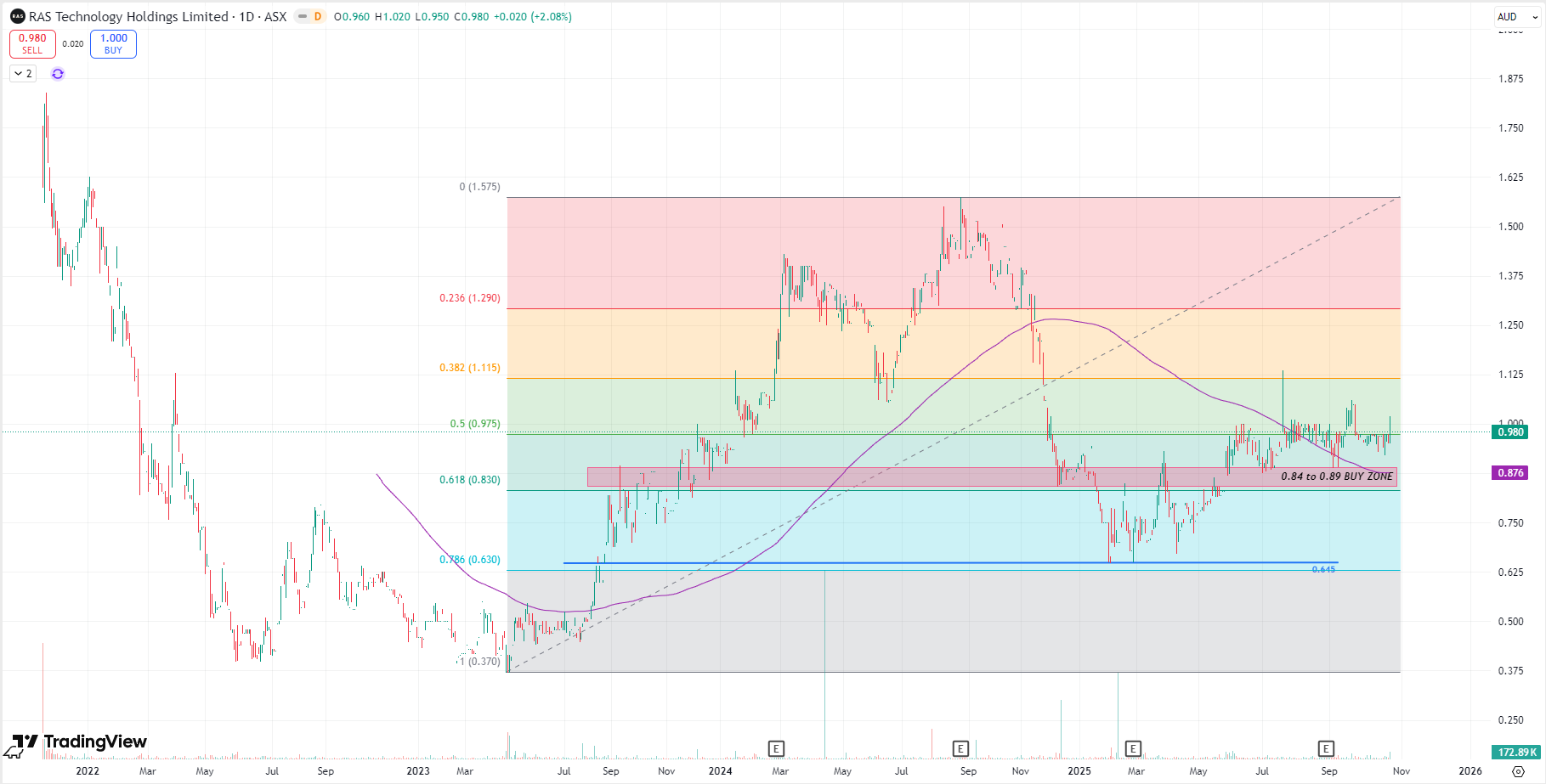Click the purple 0.876 moving average label

[1509, 472]
